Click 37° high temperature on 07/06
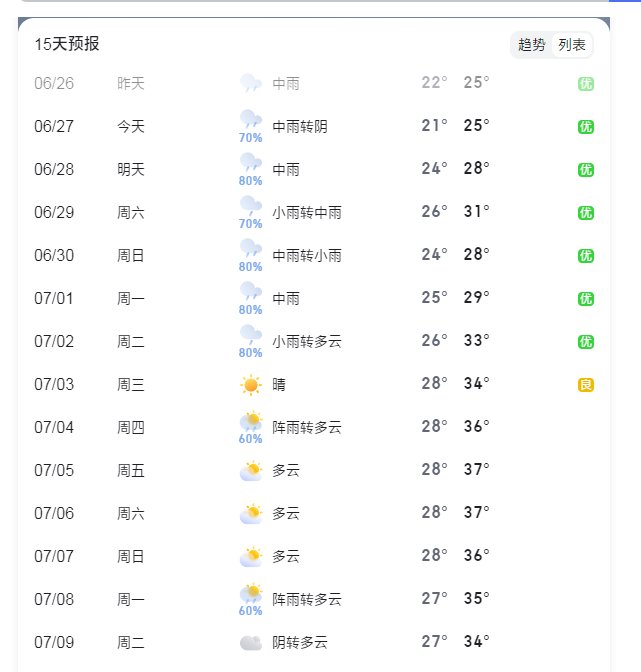This screenshot has height=672, width=641. (476, 513)
